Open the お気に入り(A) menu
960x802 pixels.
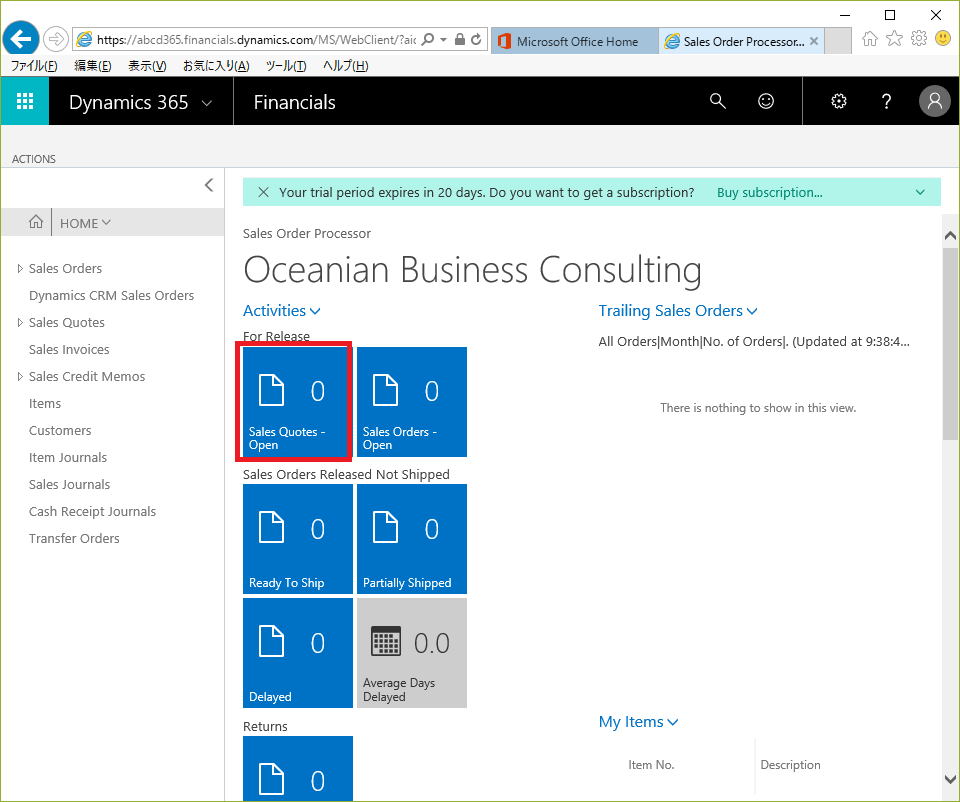coord(216,66)
